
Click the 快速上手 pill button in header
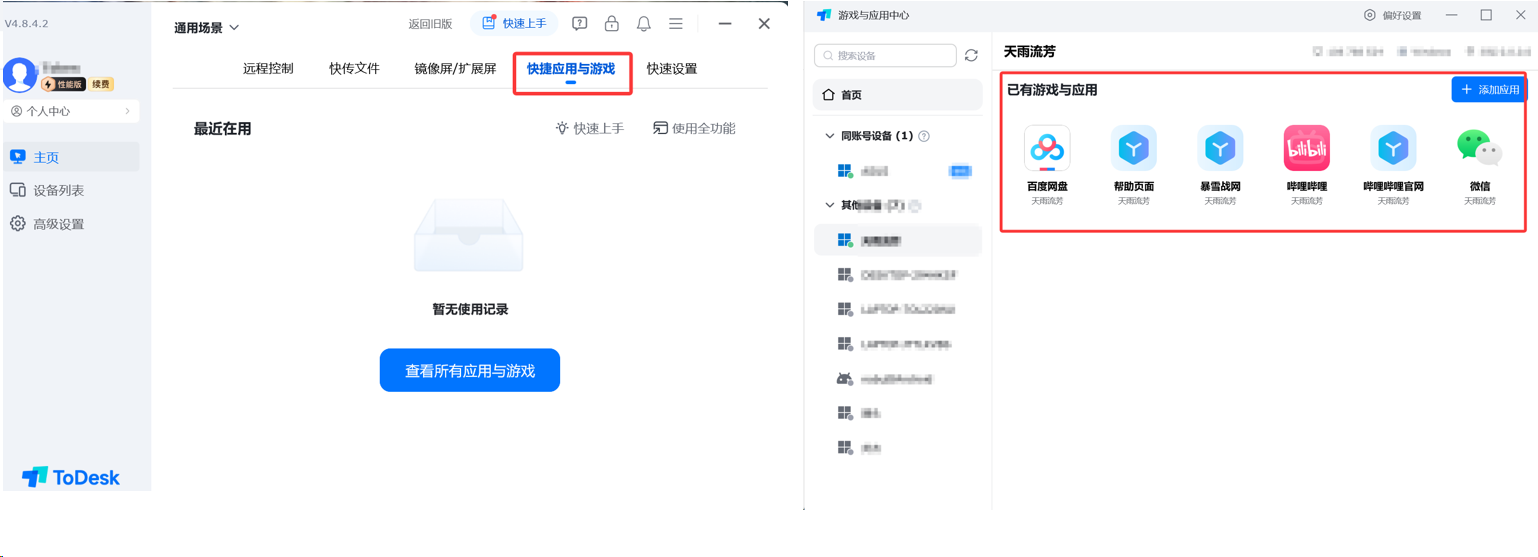(514, 23)
